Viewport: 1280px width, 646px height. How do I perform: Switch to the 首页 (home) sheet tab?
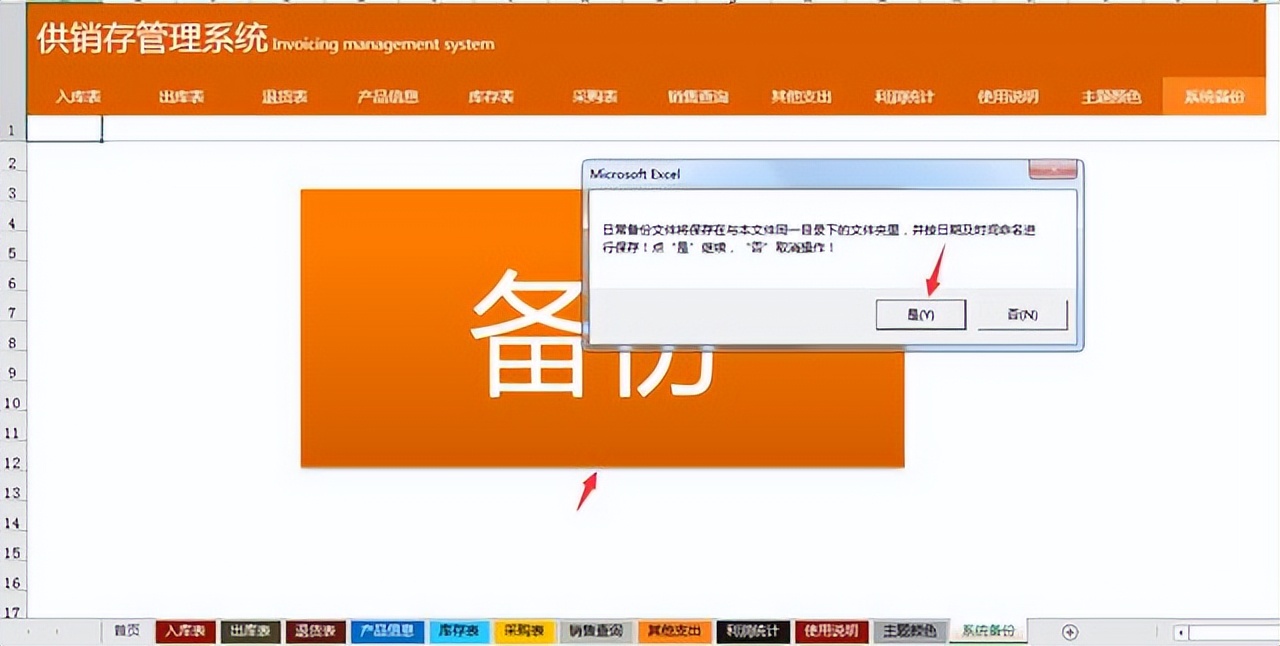(124, 631)
